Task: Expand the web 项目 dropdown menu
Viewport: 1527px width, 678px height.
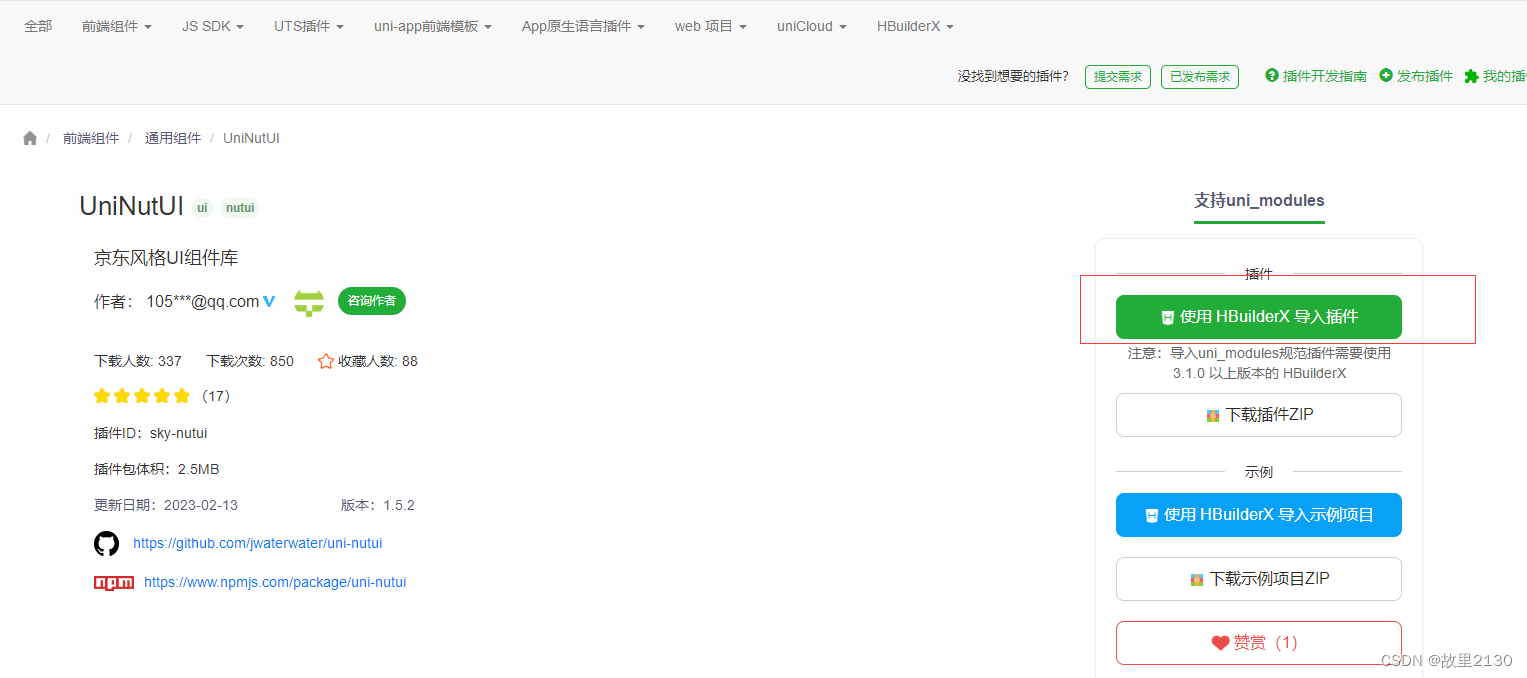Action: pos(711,26)
